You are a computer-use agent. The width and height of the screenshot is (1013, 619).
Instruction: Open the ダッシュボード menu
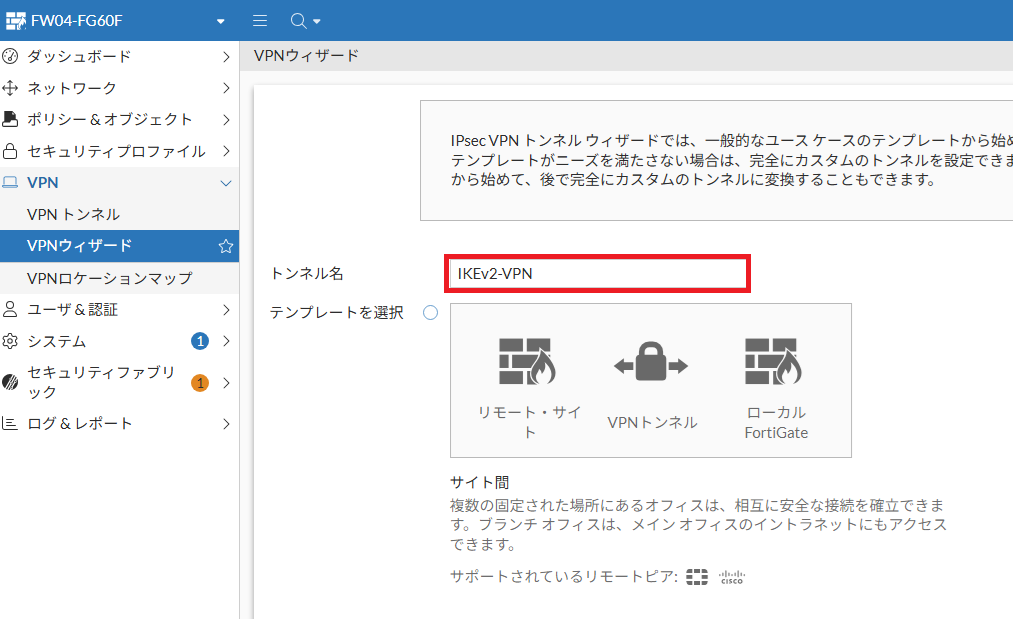[x=79, y=56]
